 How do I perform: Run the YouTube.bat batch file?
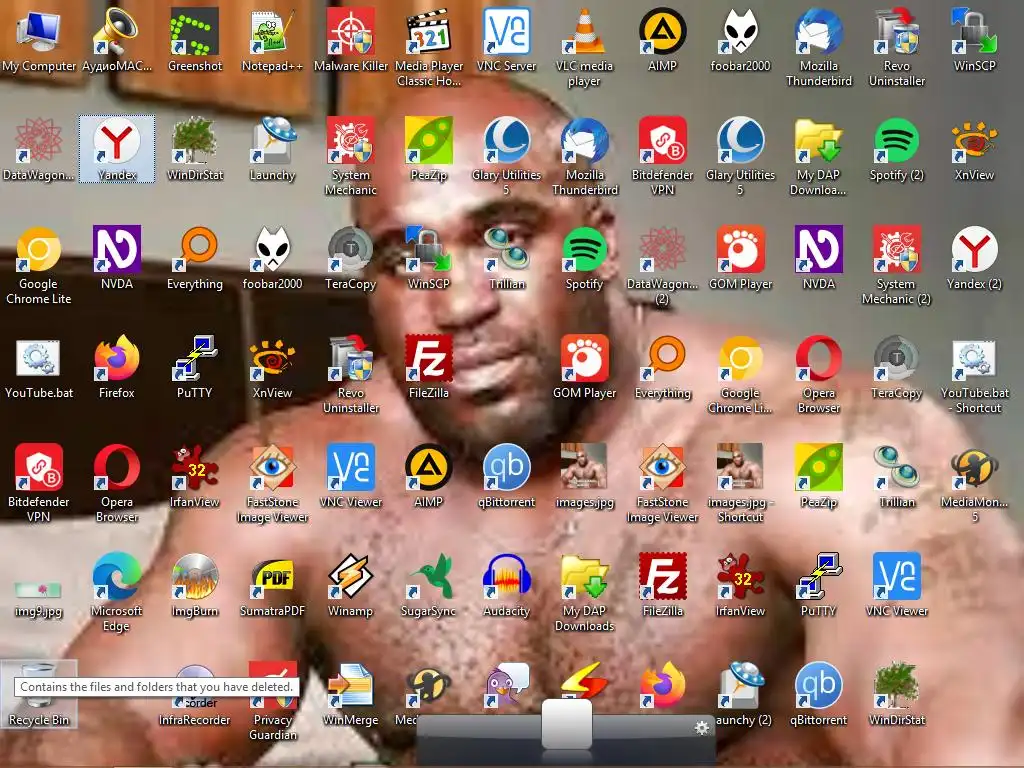coord(39,368)
